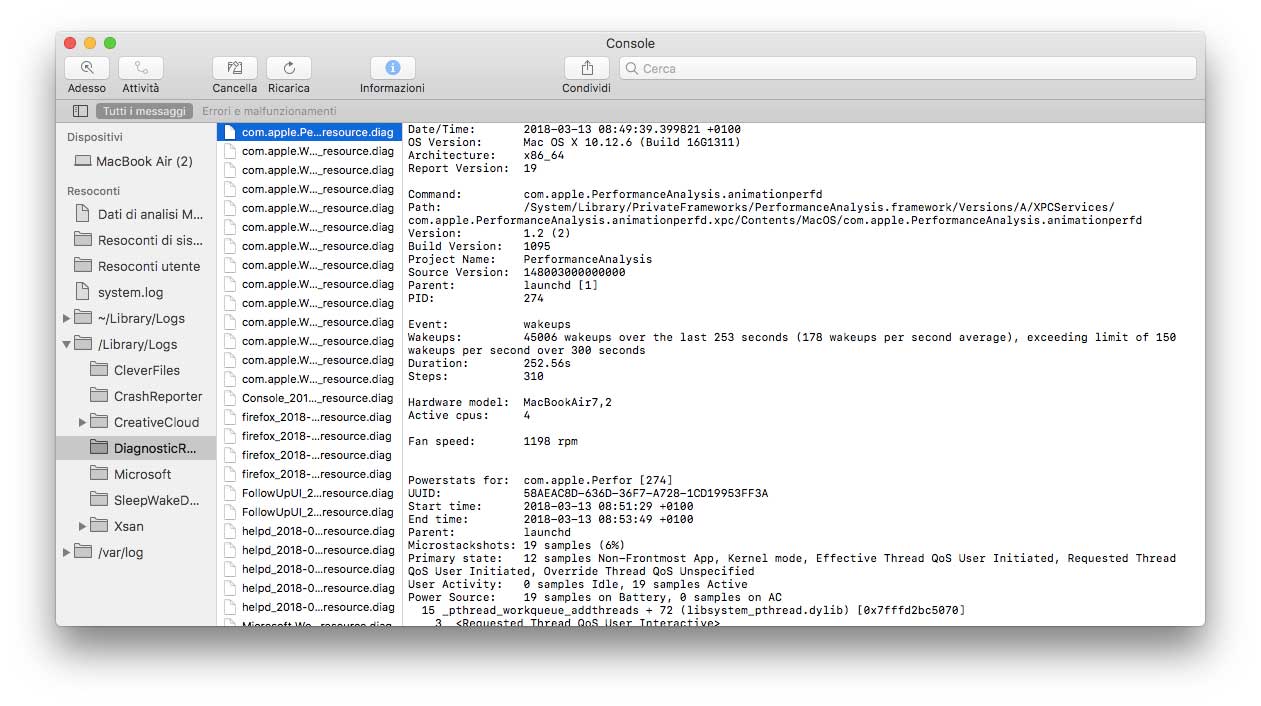Screen dimensions: 1261x706
Task: Open system.log in the sidebar
Action: (136, 292)
